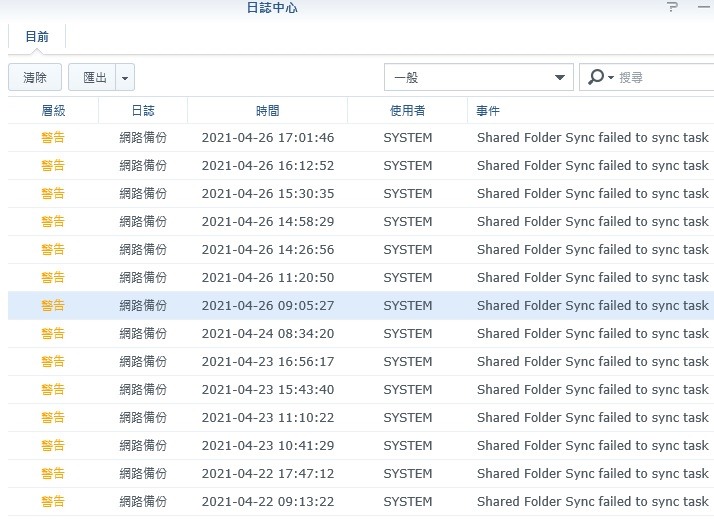
Task: Click SYSTEM user in 15:30:35 row
Action: [408, 194]
